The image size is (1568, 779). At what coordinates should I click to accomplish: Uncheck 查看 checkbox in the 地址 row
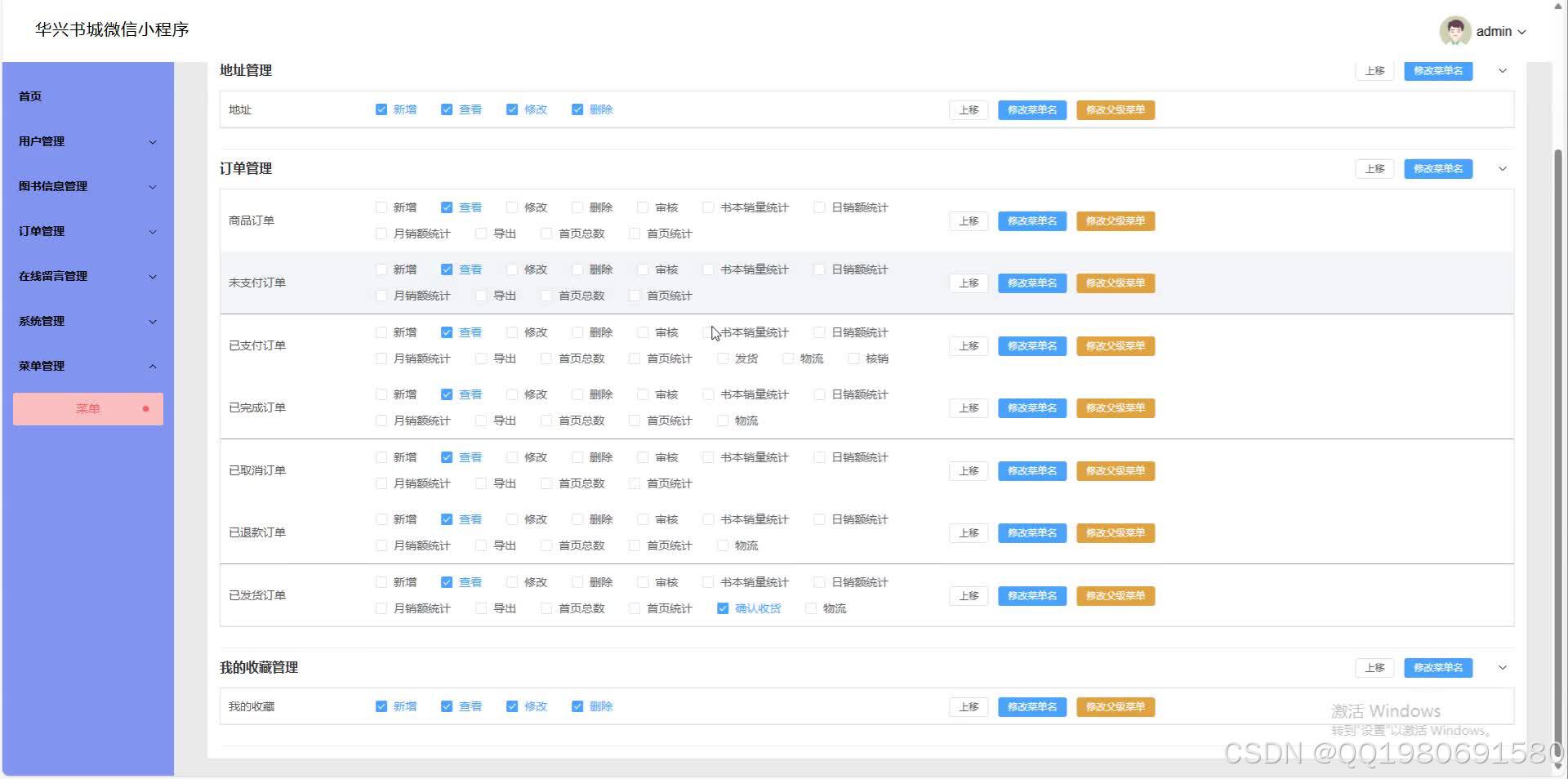pos(447,109)
